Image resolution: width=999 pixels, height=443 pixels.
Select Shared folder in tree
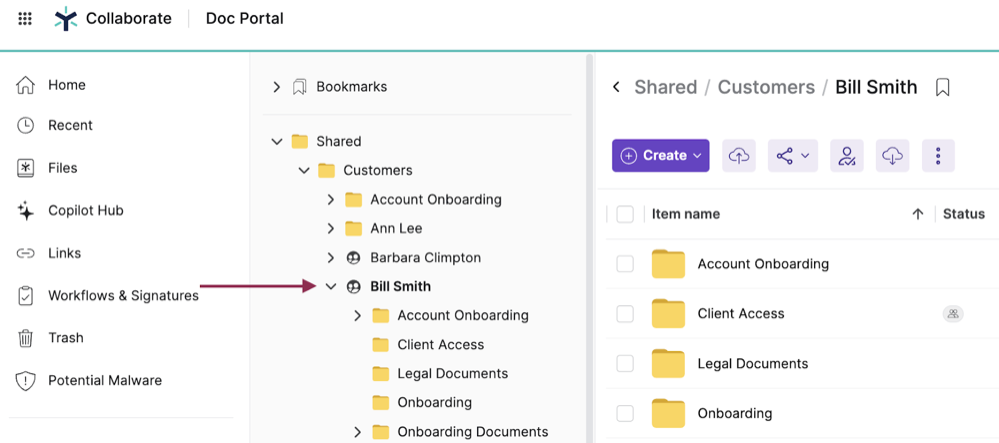click(x=338, y=142)
